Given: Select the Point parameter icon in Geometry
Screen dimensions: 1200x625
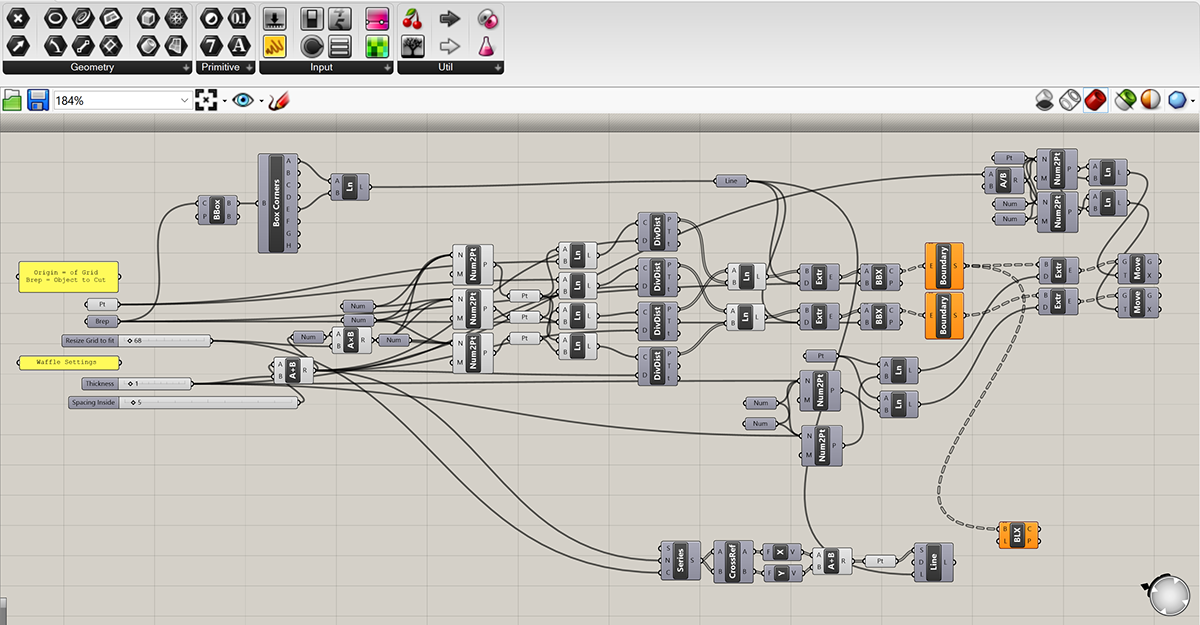Looking at the screenshot, I should [19, 18].
